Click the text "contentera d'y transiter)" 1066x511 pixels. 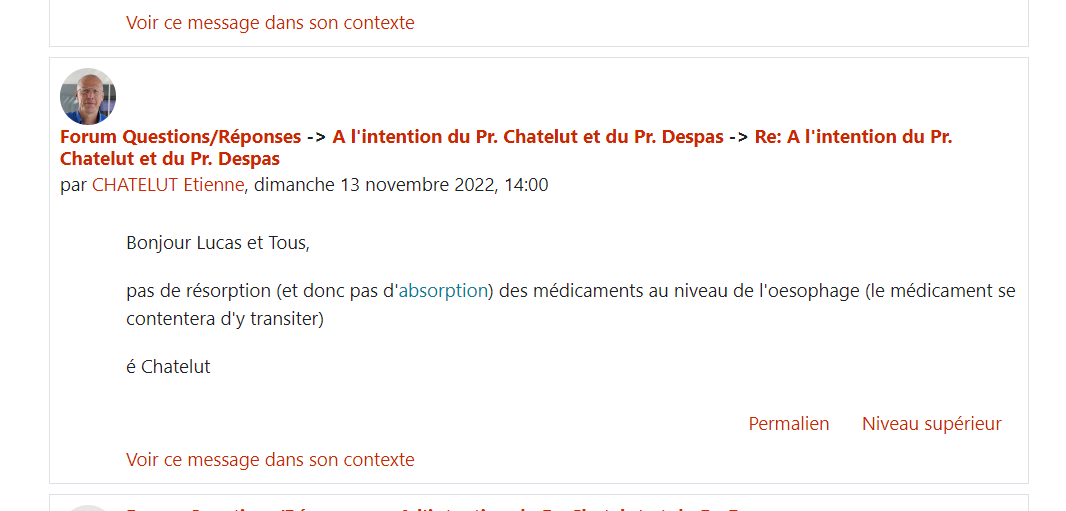pos(225,320)
